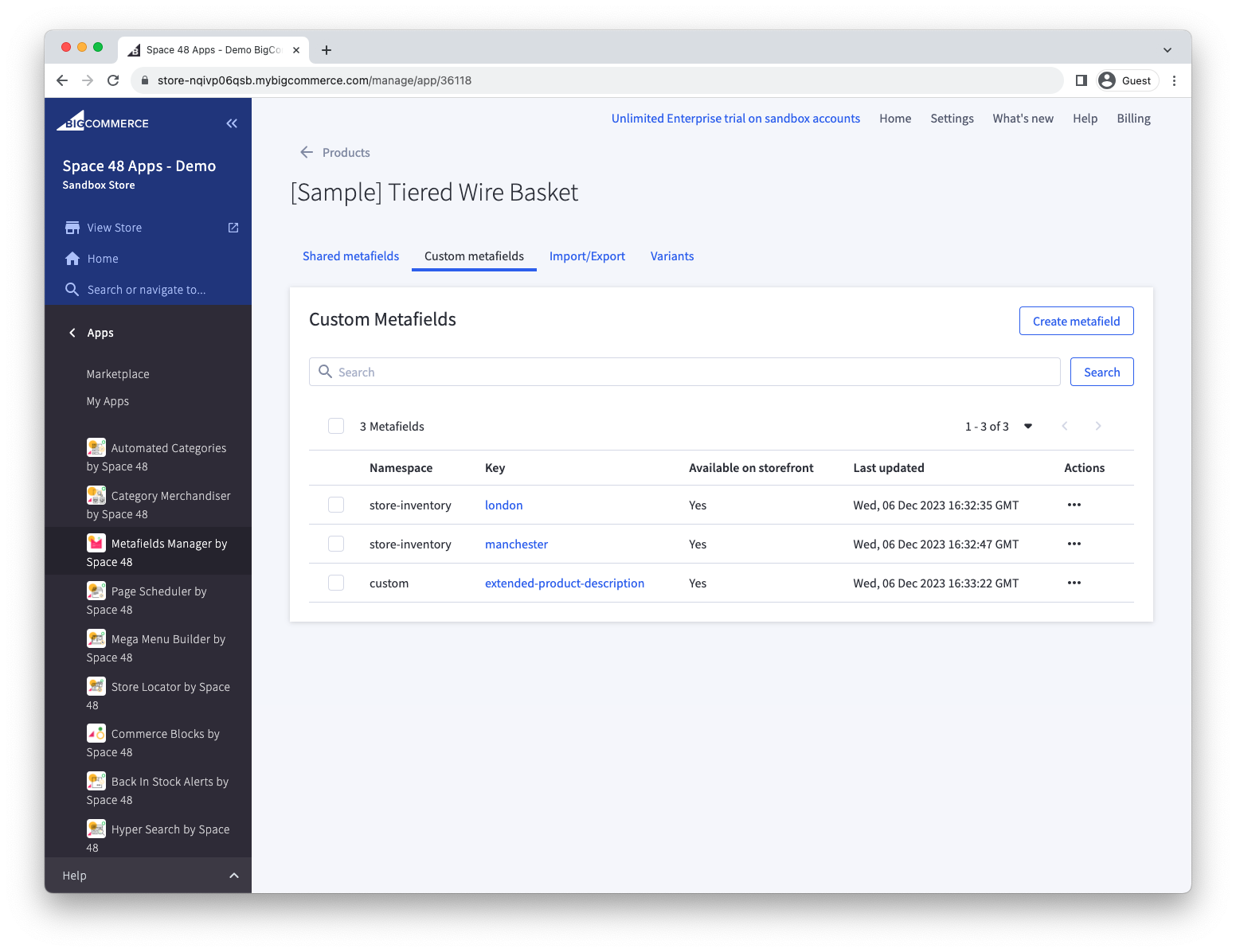The height and width of the screenshot is (952, 1236).
Task: Open the manchester key link
Action: pyautogui.click(x=516, y=544)
